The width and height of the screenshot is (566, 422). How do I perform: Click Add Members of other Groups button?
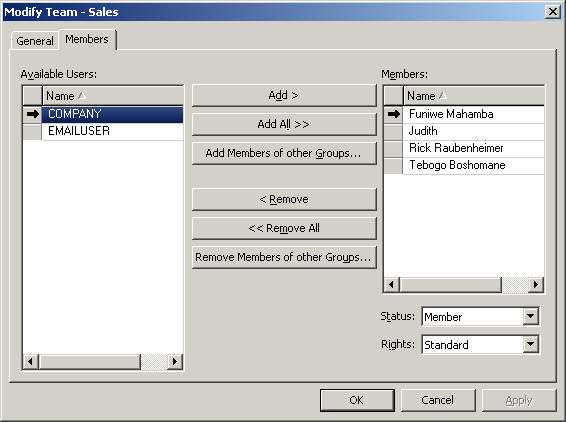[x=284, y=153]
